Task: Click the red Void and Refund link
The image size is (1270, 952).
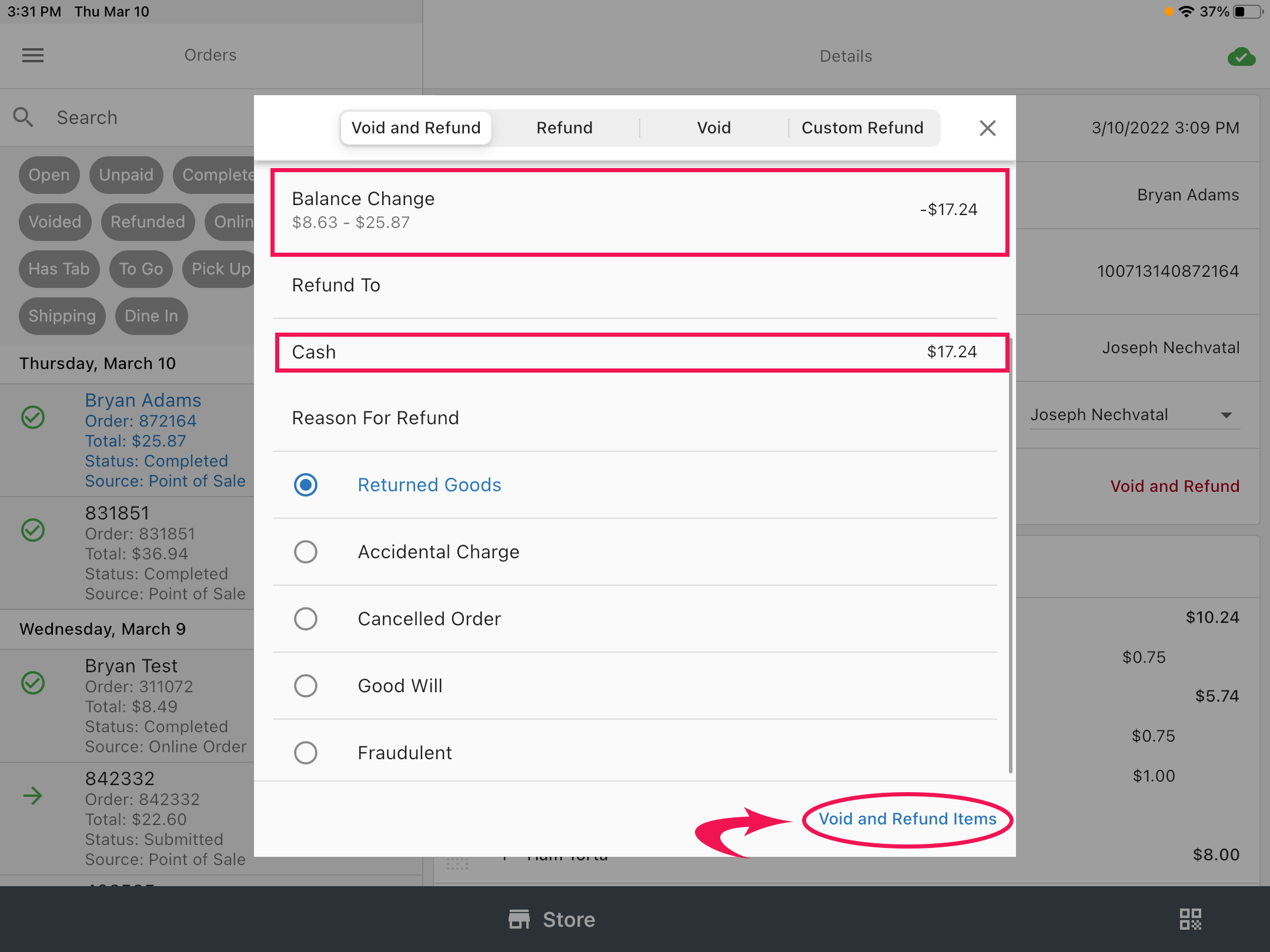Action: point(1174,486)
